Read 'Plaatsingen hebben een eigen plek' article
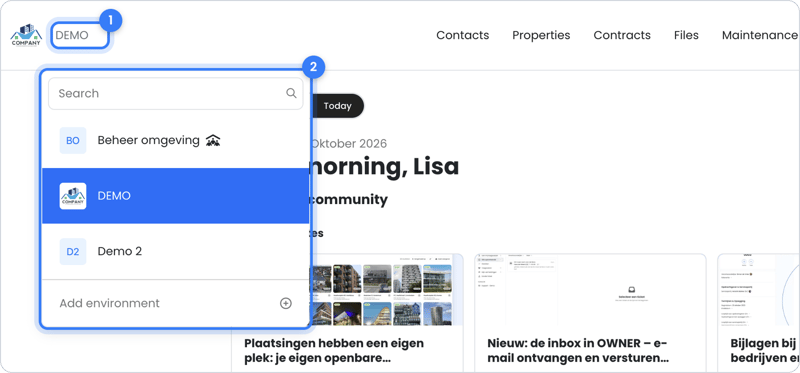Image resolution: width=800 pixels, height=373 pixels. tap(334, 351)
